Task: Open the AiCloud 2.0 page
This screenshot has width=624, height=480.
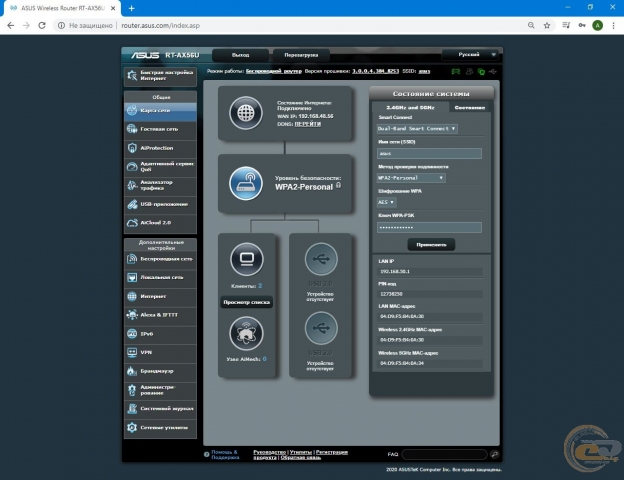Action: click(x=160, y=223)
